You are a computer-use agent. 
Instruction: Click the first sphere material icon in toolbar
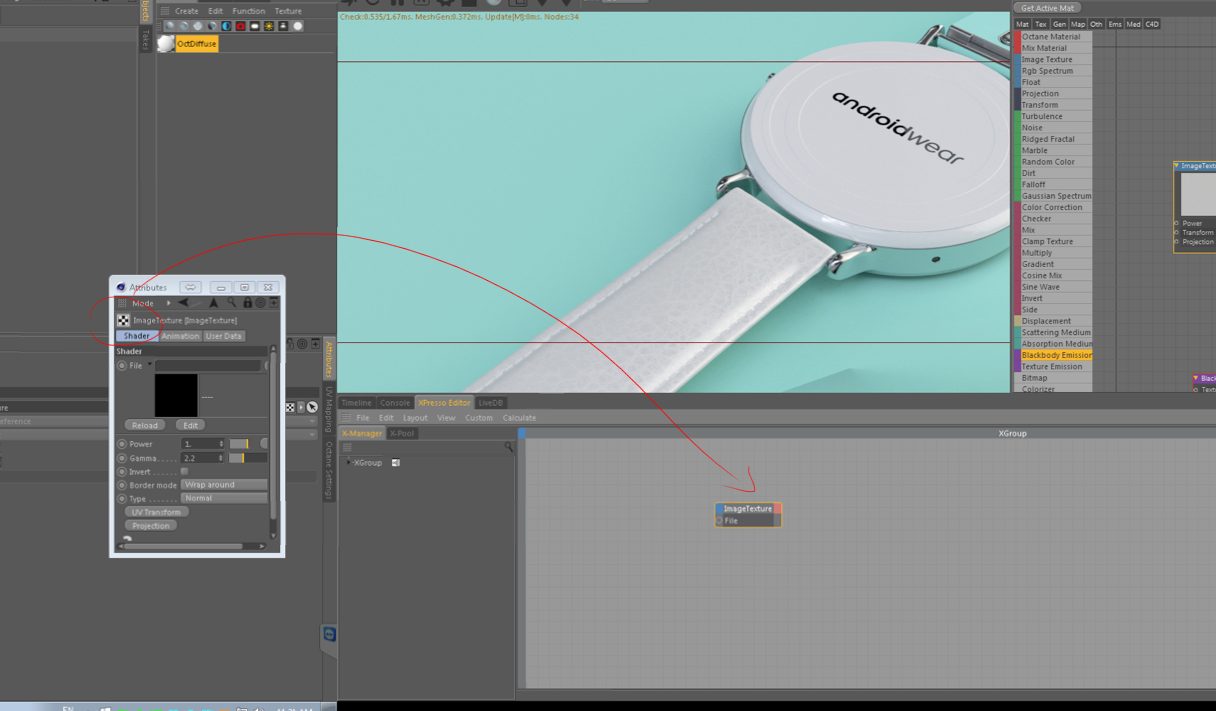[x=170, y=26]
